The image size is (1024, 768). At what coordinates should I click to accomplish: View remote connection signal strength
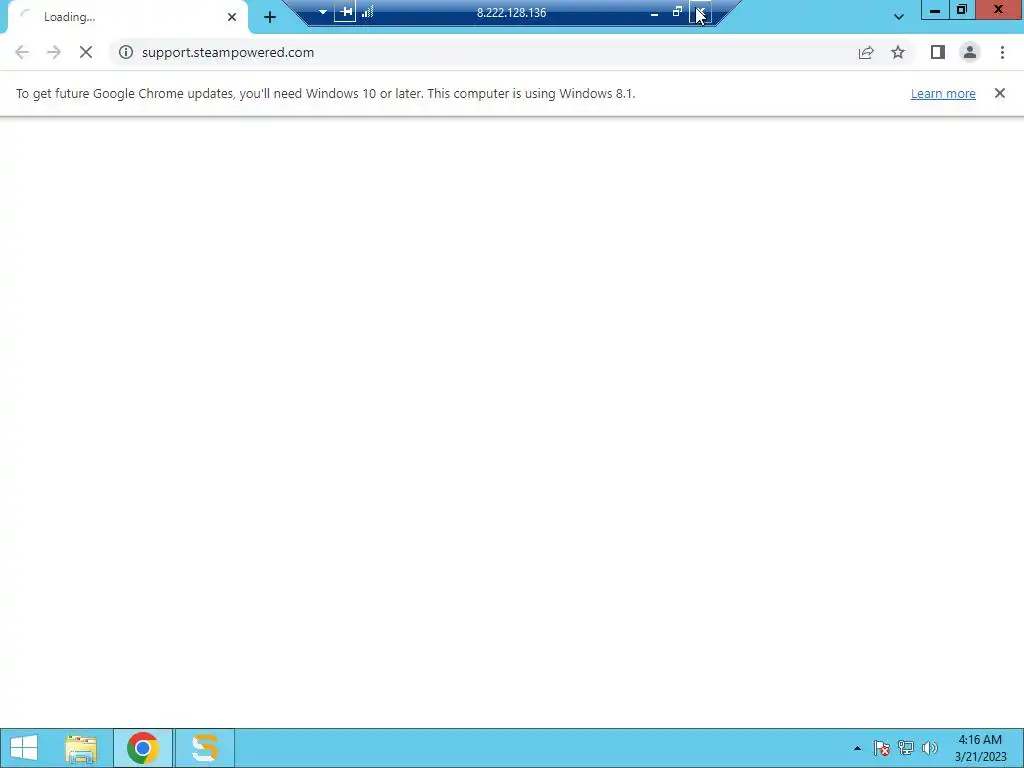click(368, 12)
